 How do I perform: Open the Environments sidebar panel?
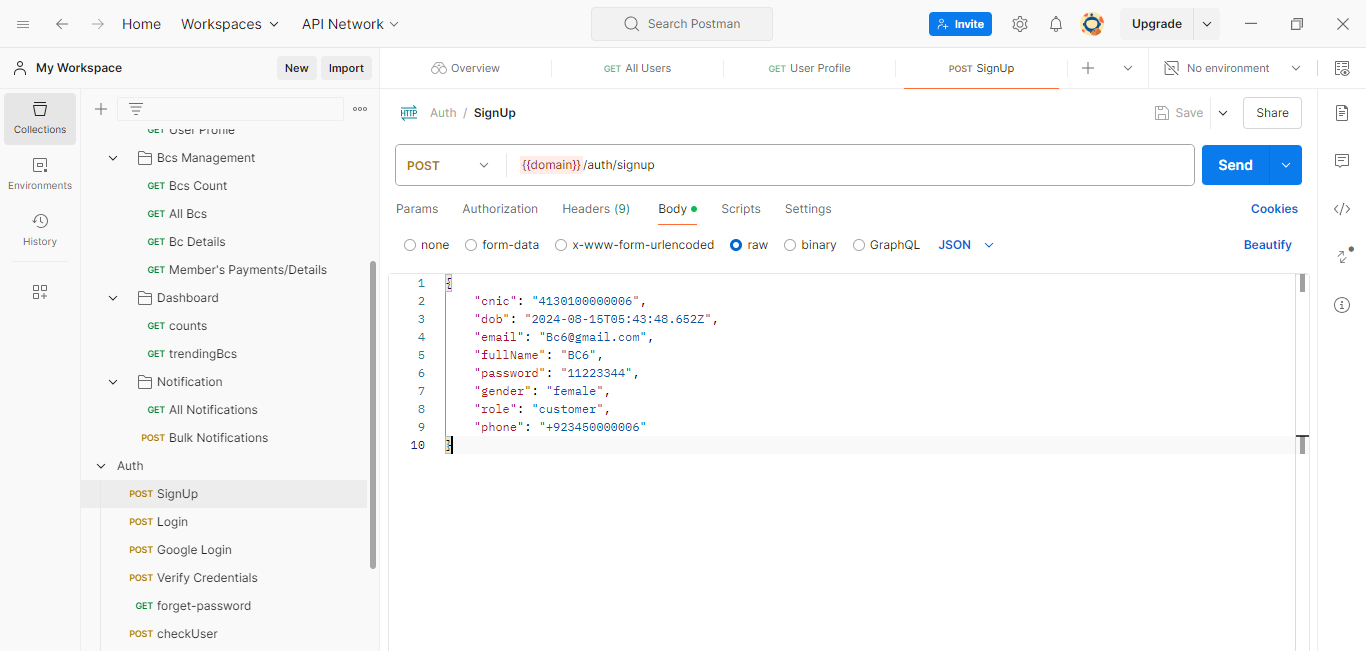pyautogui.click(x=40, y=174)
